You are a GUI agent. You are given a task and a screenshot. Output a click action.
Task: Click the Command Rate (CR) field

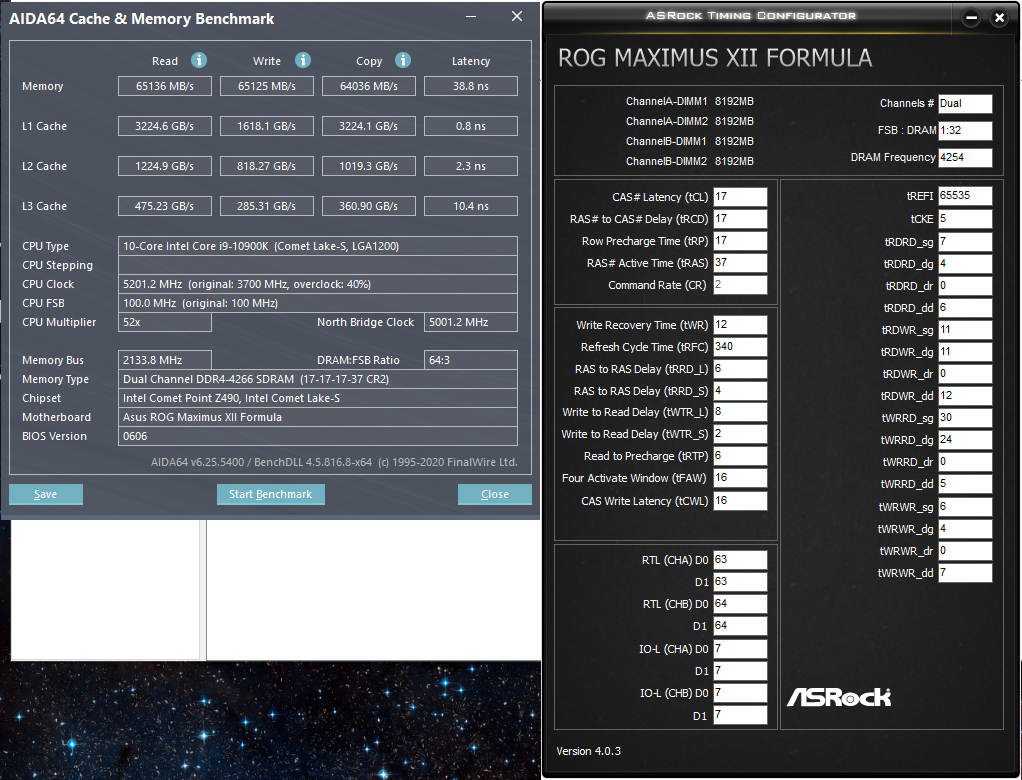point(740,285)
